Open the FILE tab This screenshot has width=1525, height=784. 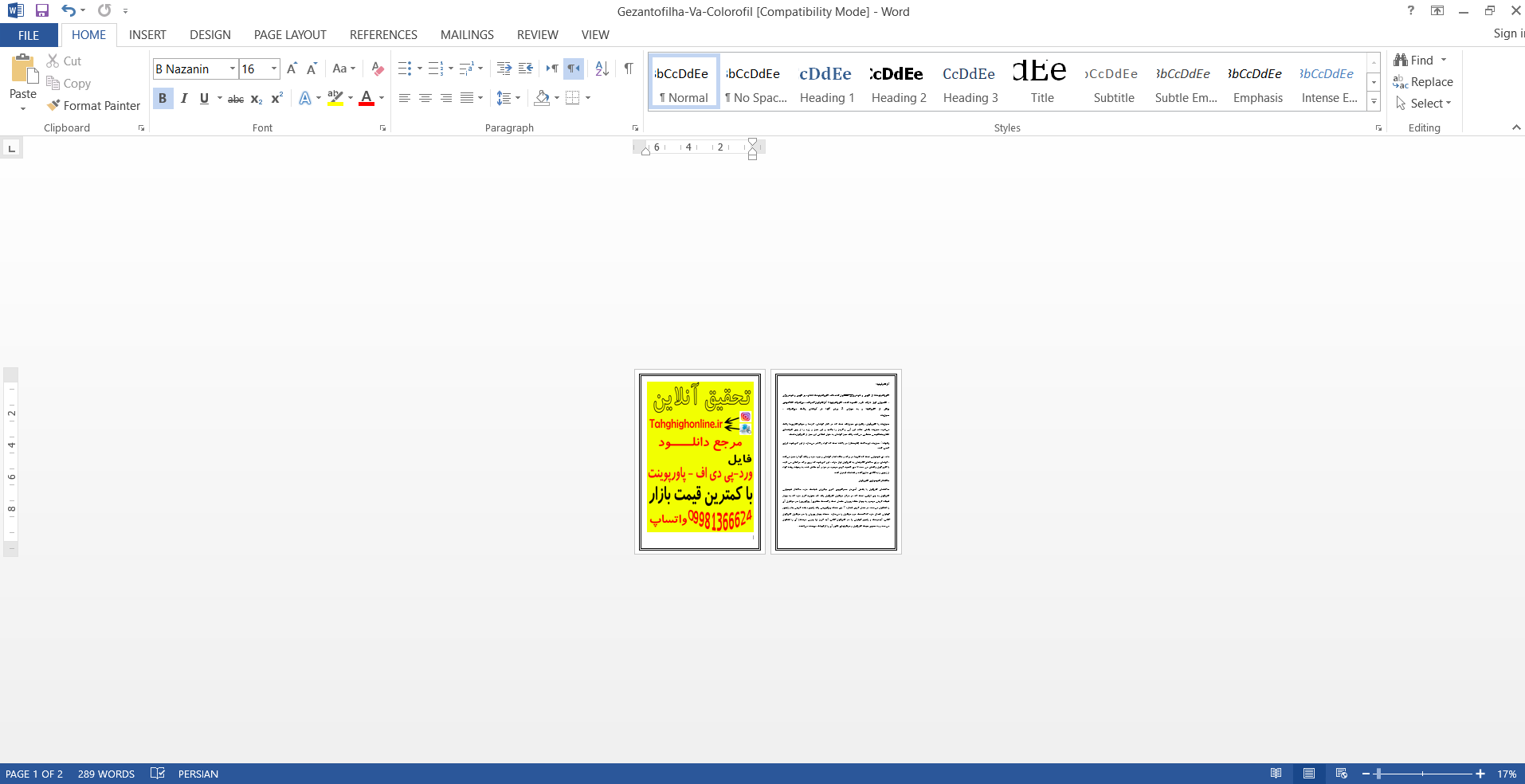(29, 35)
